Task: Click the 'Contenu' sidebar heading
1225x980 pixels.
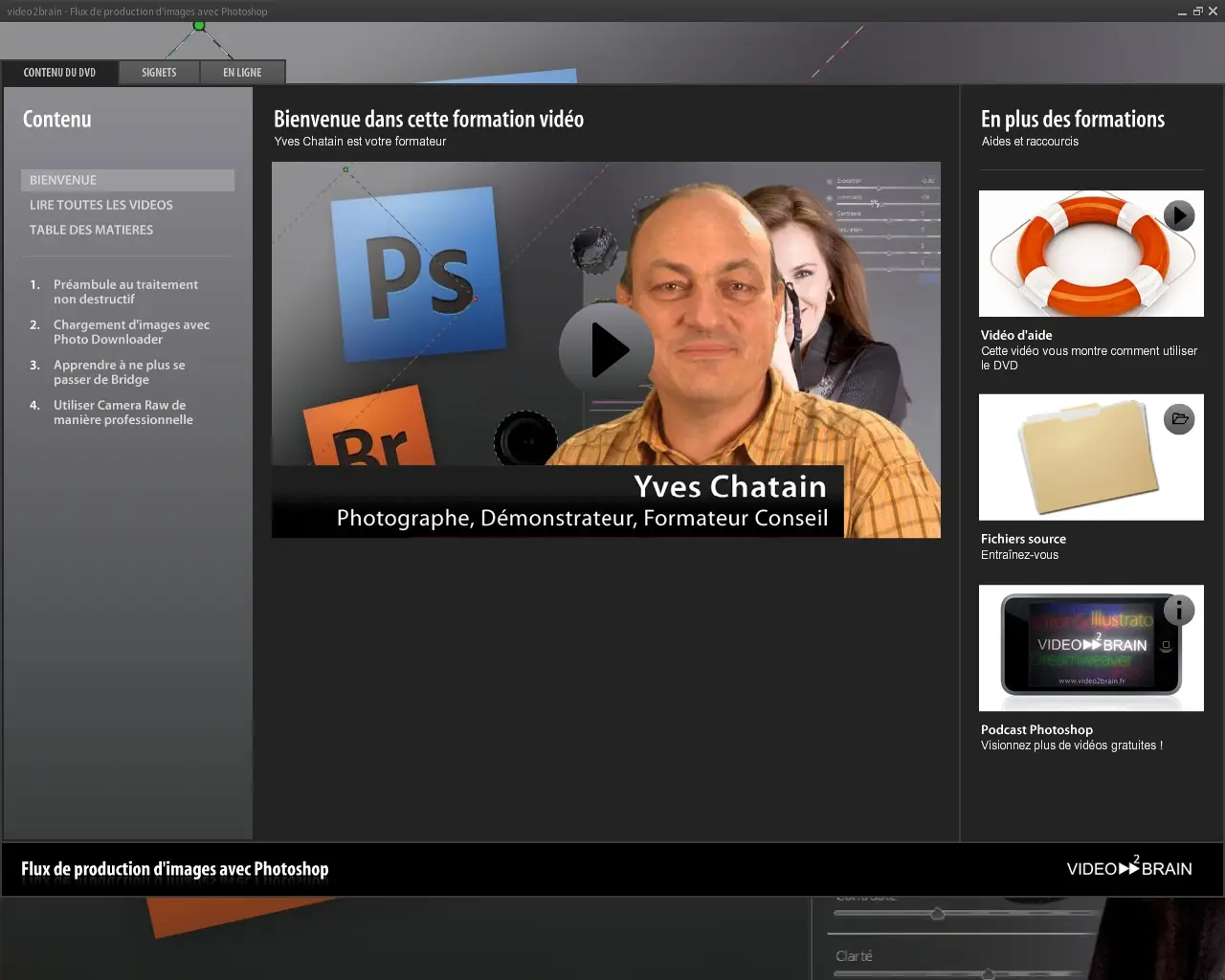Action: (x=57, y=120)
